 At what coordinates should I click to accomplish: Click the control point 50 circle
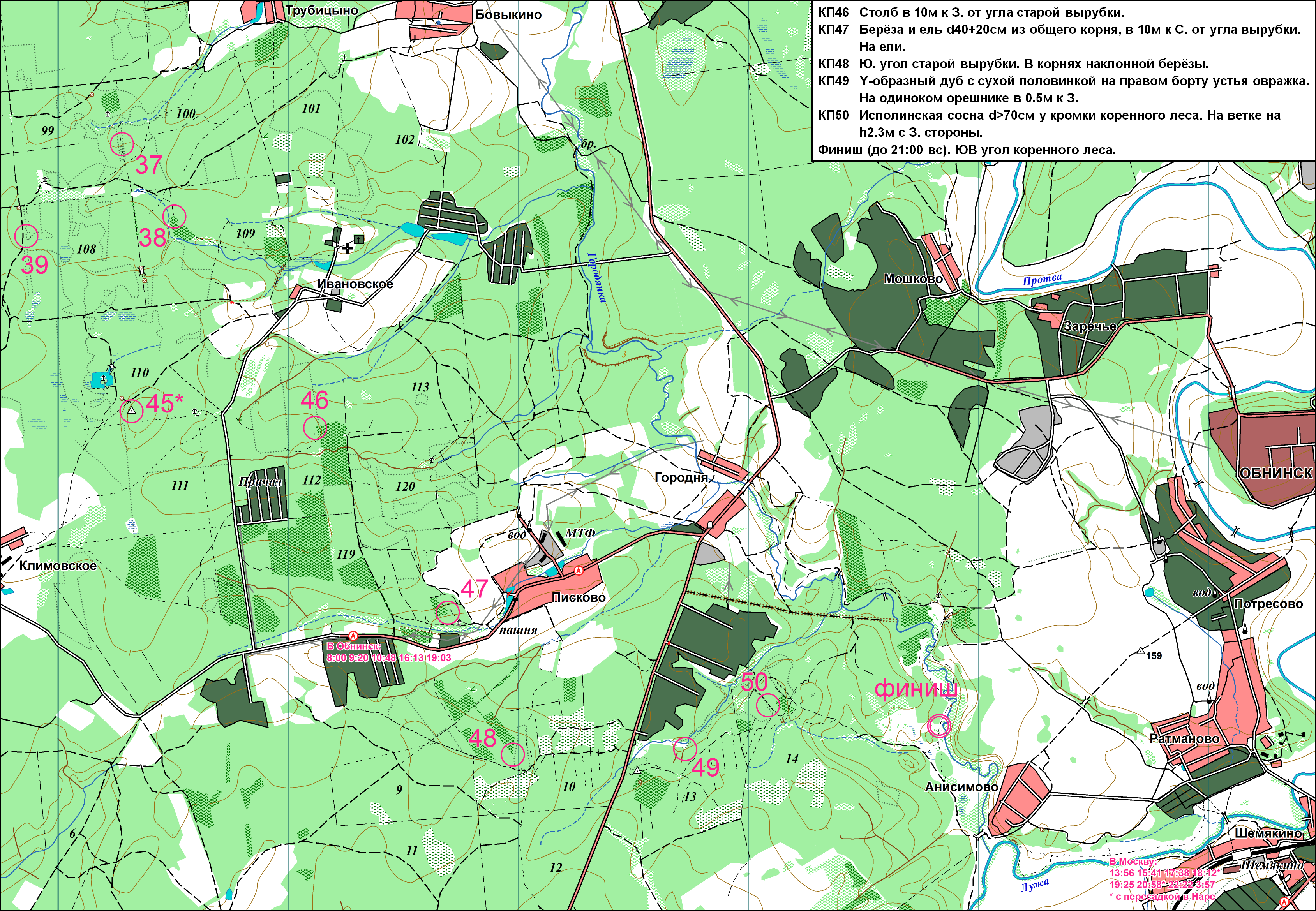point(768,705)
